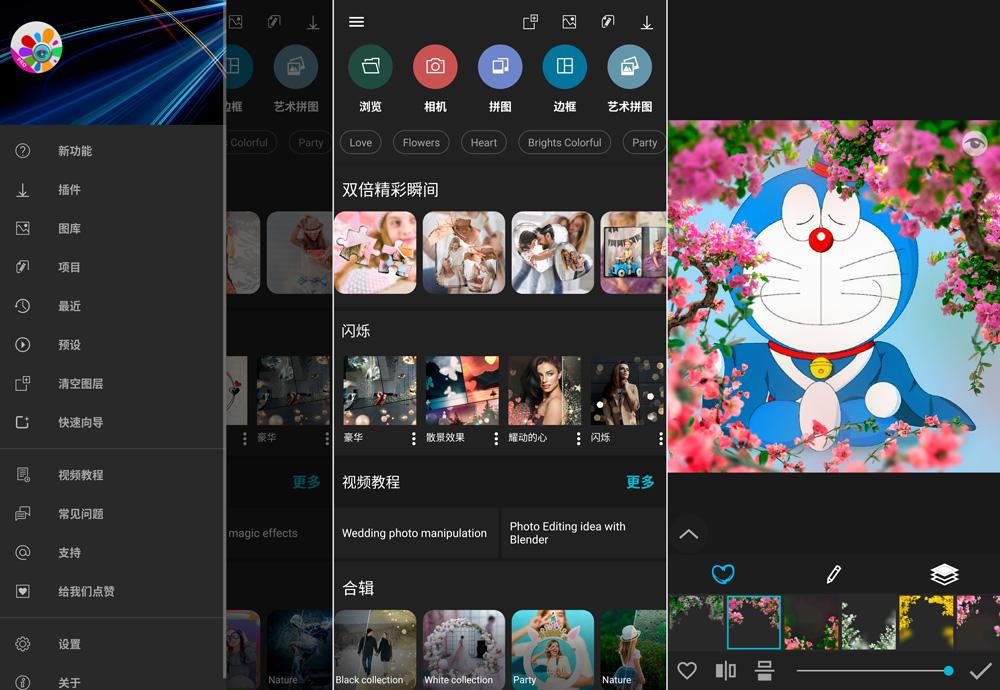Open the White collection album
The height and width of the screenshot is (690, 1000).
pyautogui.click(x=464, y=649)
